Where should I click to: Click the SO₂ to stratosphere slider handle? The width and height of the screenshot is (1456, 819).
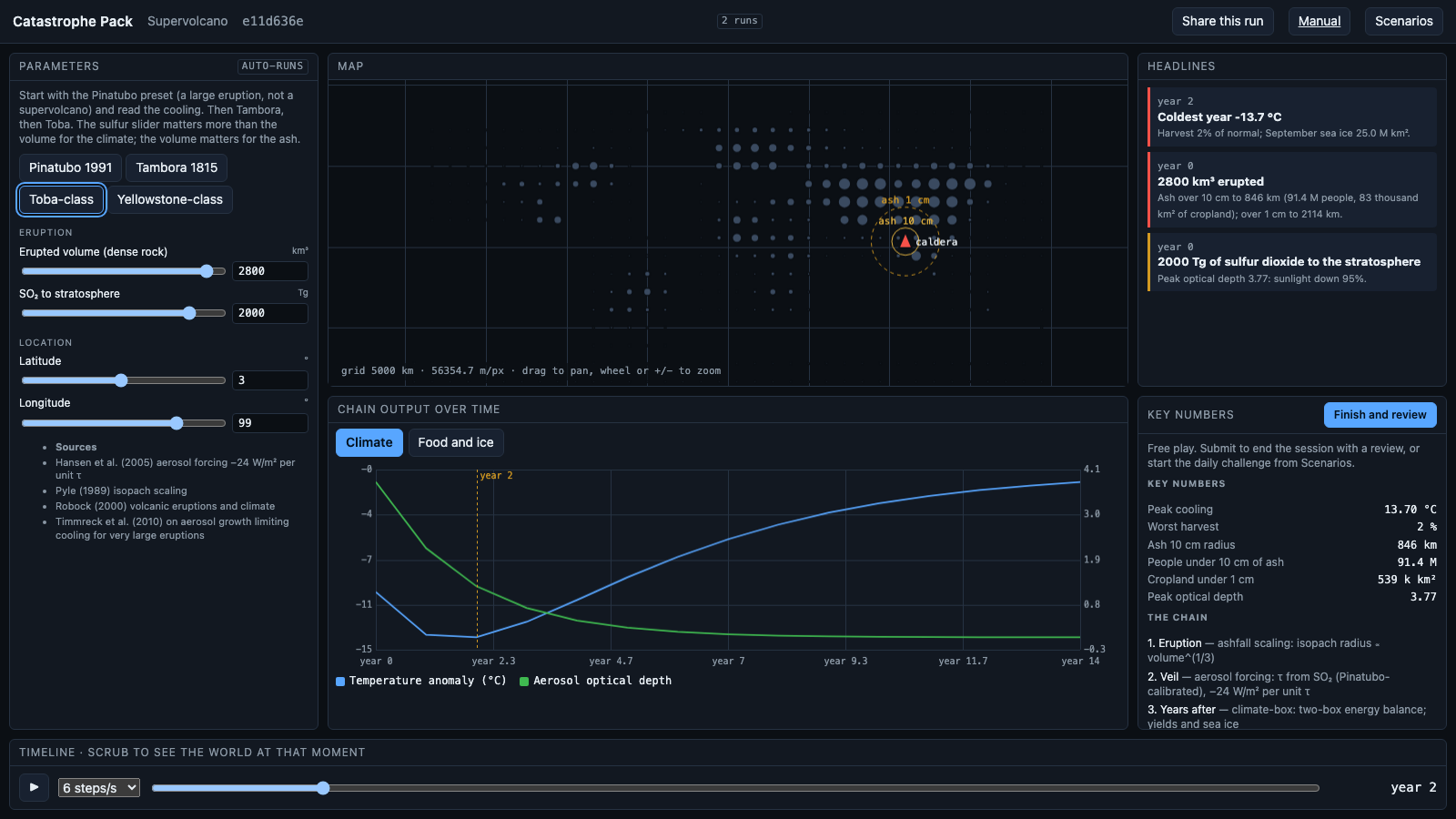pyautogui.click(x=189, y=313)
